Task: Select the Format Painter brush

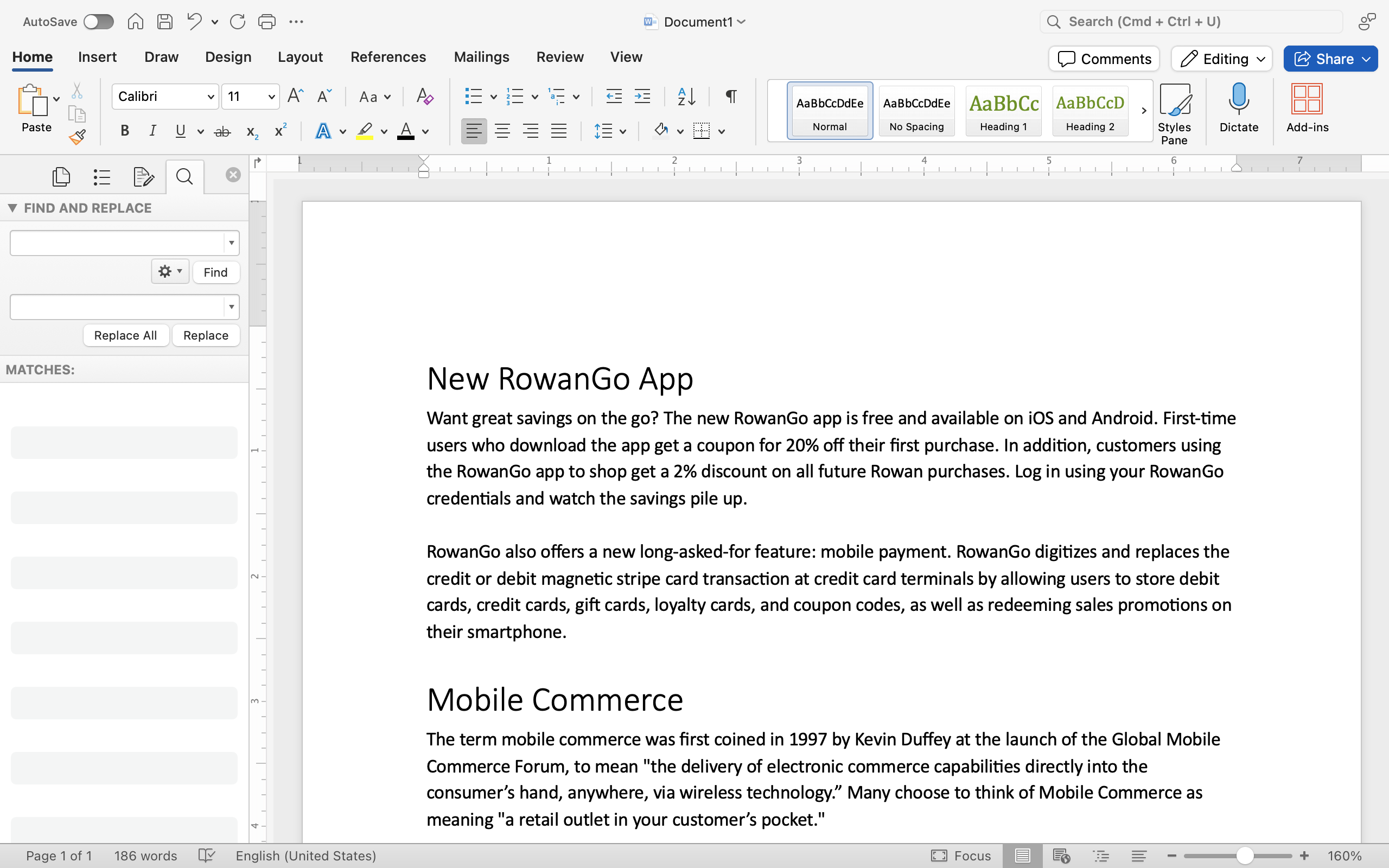Action: pyautogui.click(x=78, y=137)
